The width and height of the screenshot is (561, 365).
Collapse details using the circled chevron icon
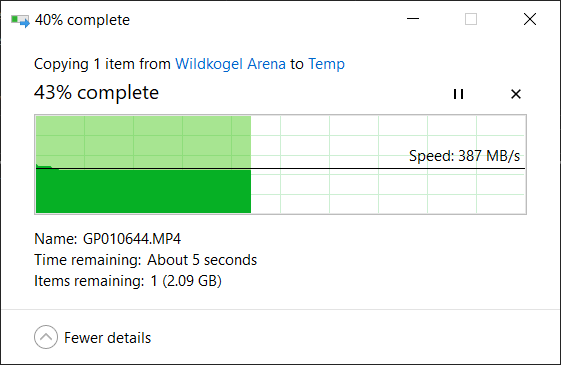pyautogui.click(x=46, y=337)
